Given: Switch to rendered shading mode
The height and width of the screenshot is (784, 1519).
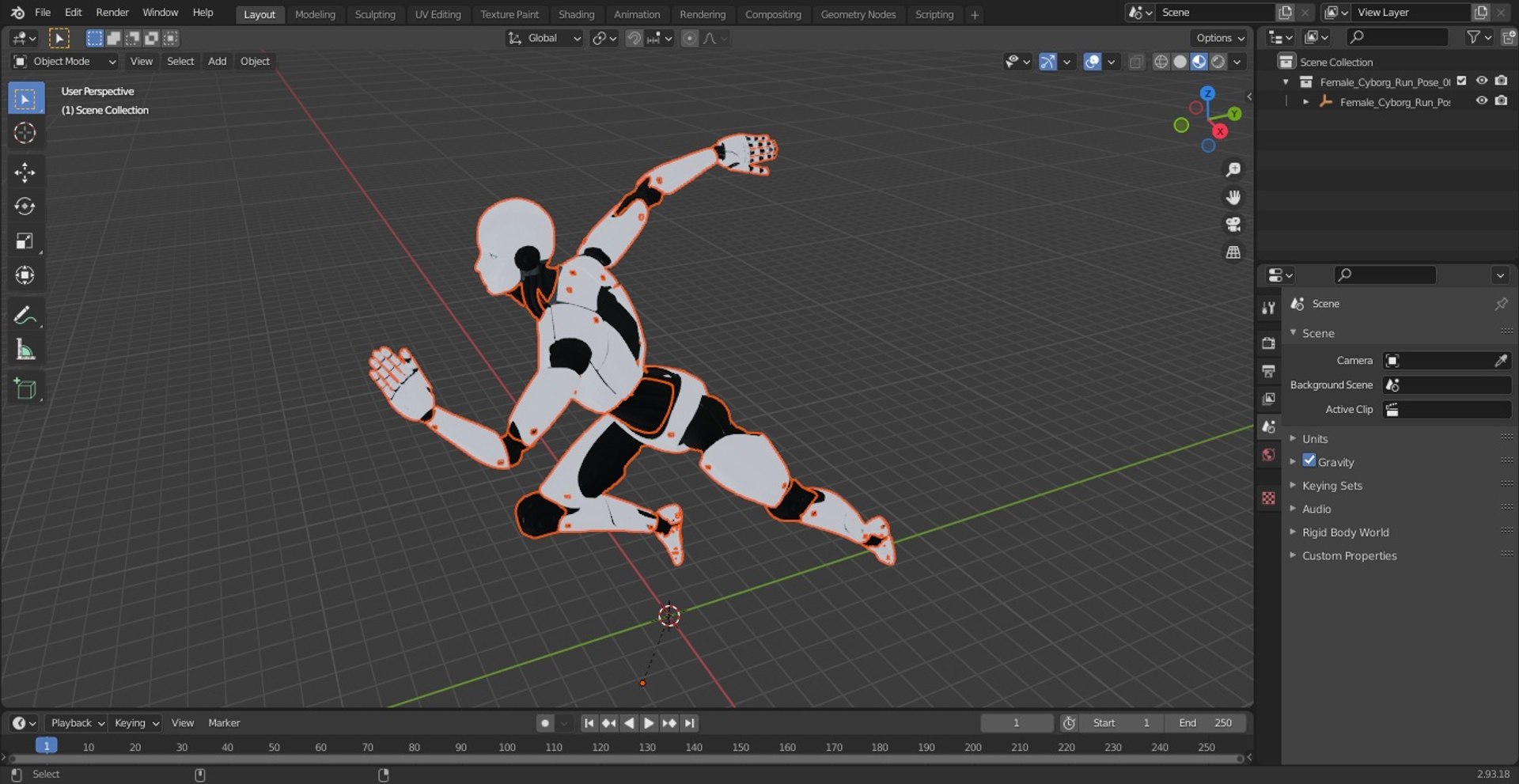Looking at the screenshot, I should coord(1218,62).
